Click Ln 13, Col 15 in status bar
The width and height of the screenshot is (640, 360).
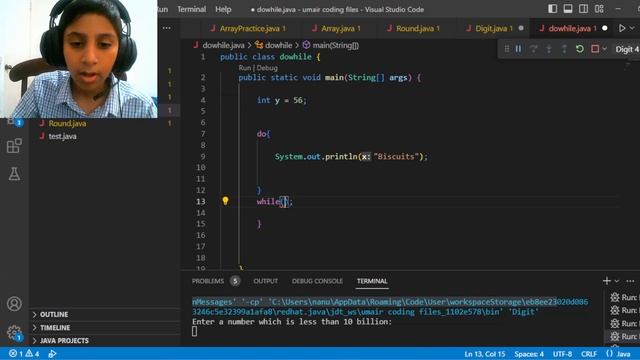point(484,353)
